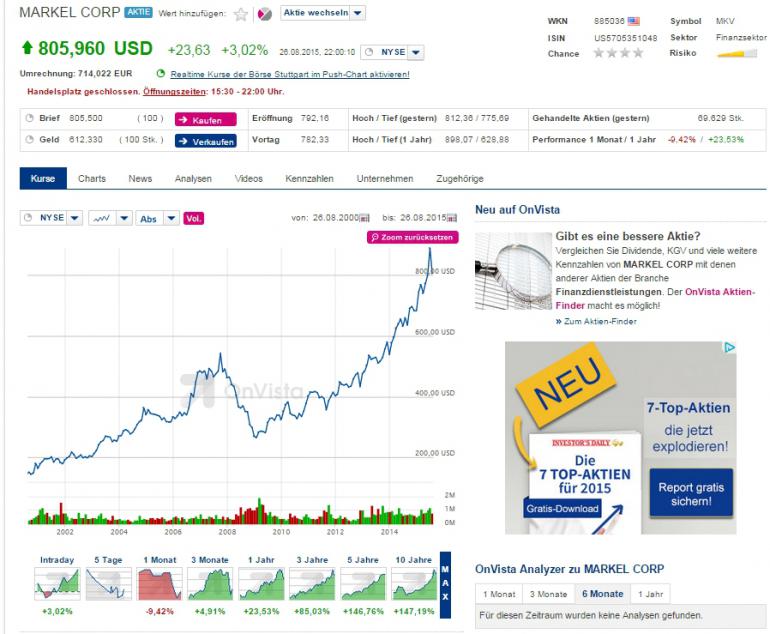Click 'Zoom zurücksetzen' to reset chart

pos(413,238)
